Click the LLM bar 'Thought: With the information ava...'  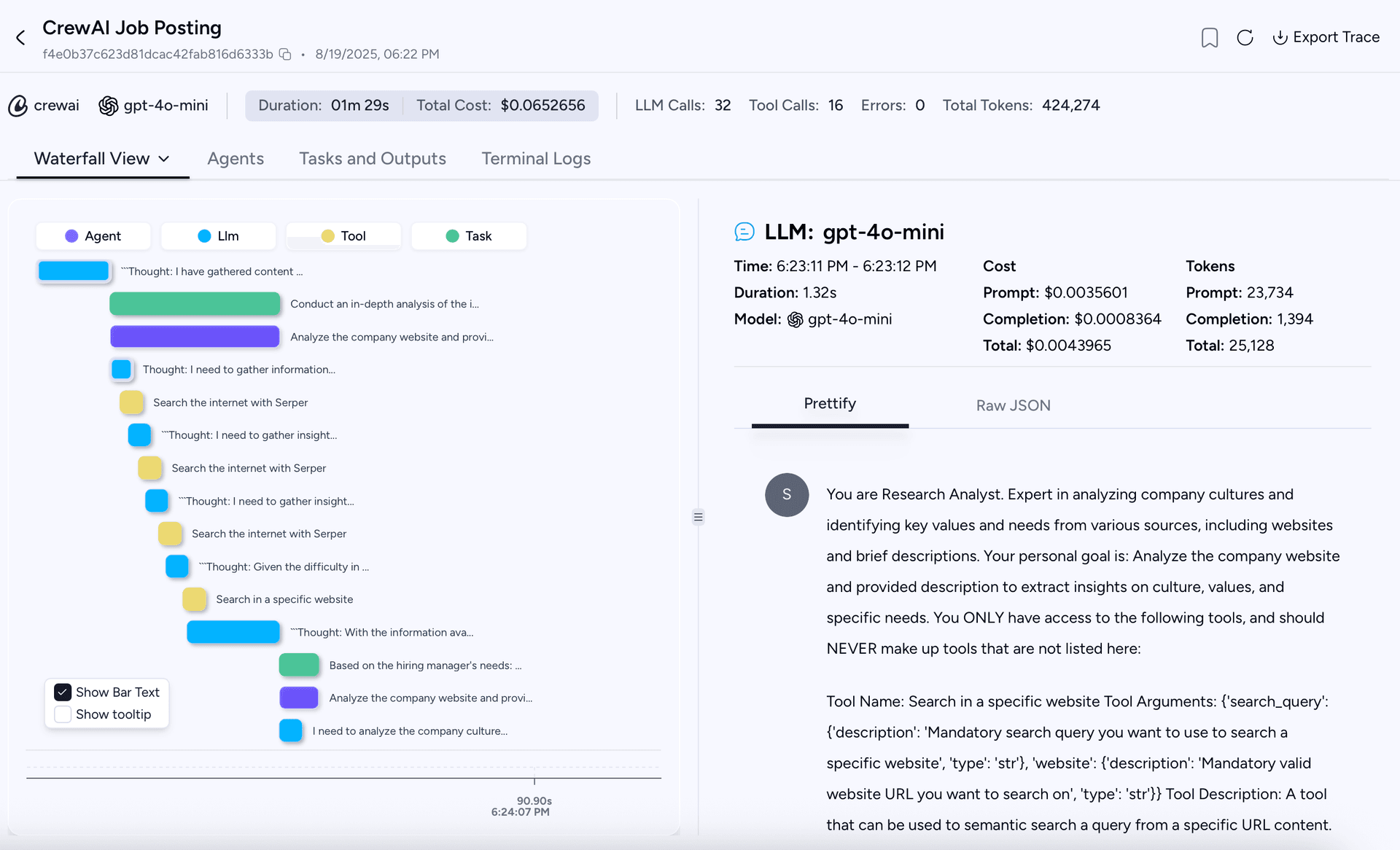pos(233,632)
